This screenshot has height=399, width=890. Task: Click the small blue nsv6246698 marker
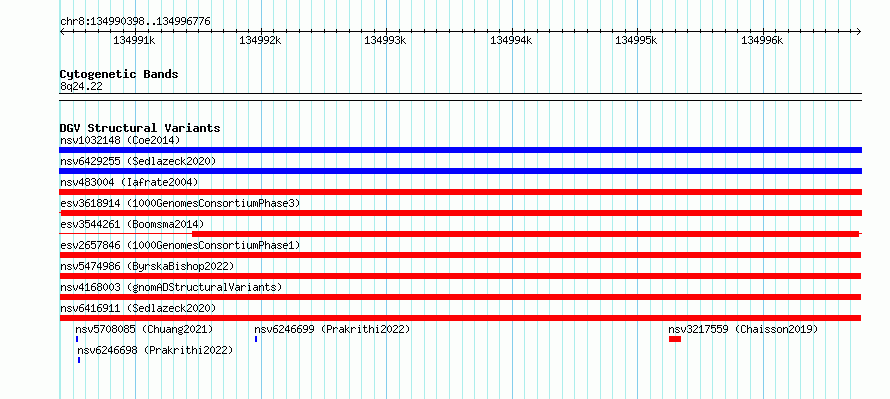coord(79,360)
